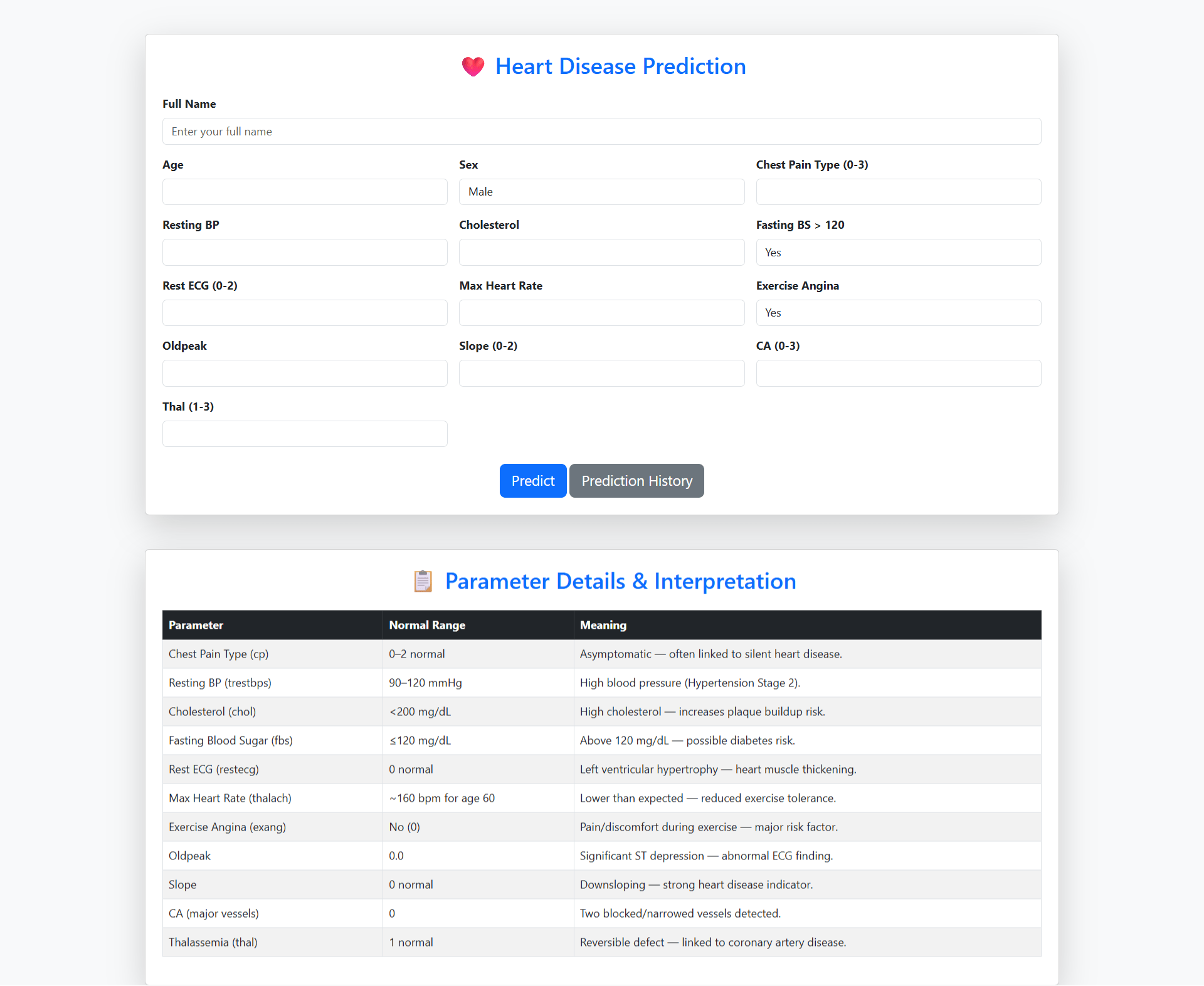Click the CA (0-3) input field

(898, 373)
